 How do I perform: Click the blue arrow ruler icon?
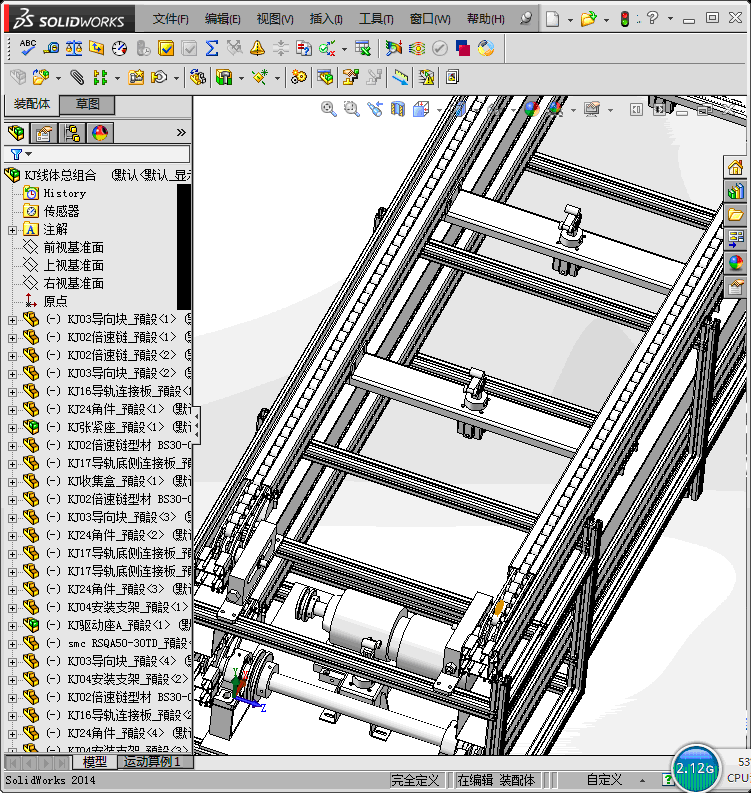point(400,77)
